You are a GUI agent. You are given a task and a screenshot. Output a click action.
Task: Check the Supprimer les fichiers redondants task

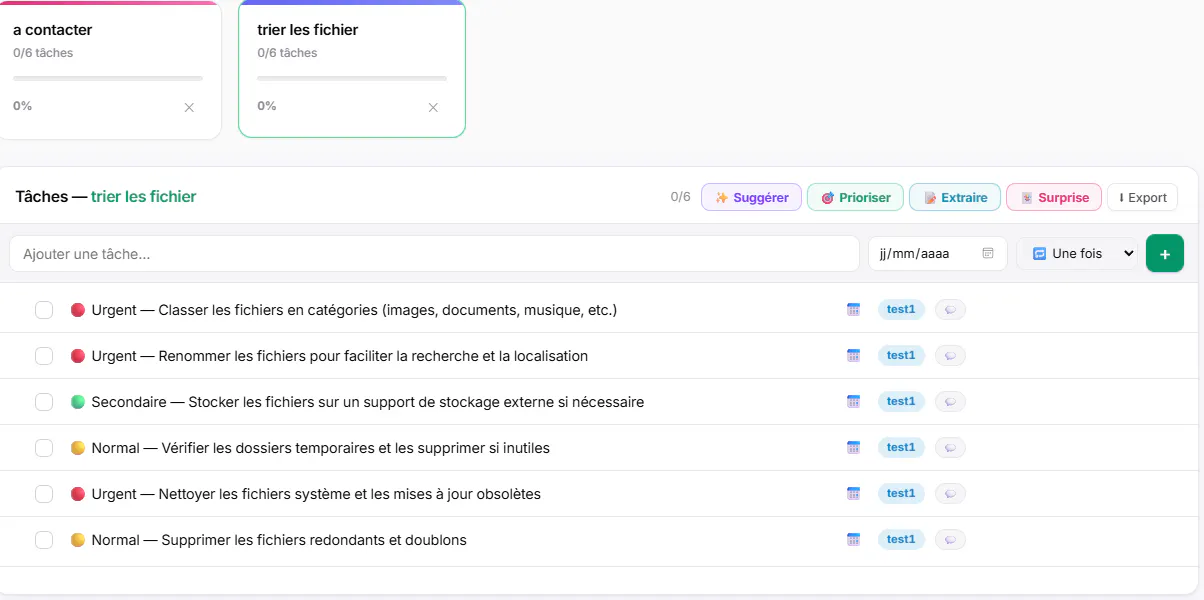[44, 540]
